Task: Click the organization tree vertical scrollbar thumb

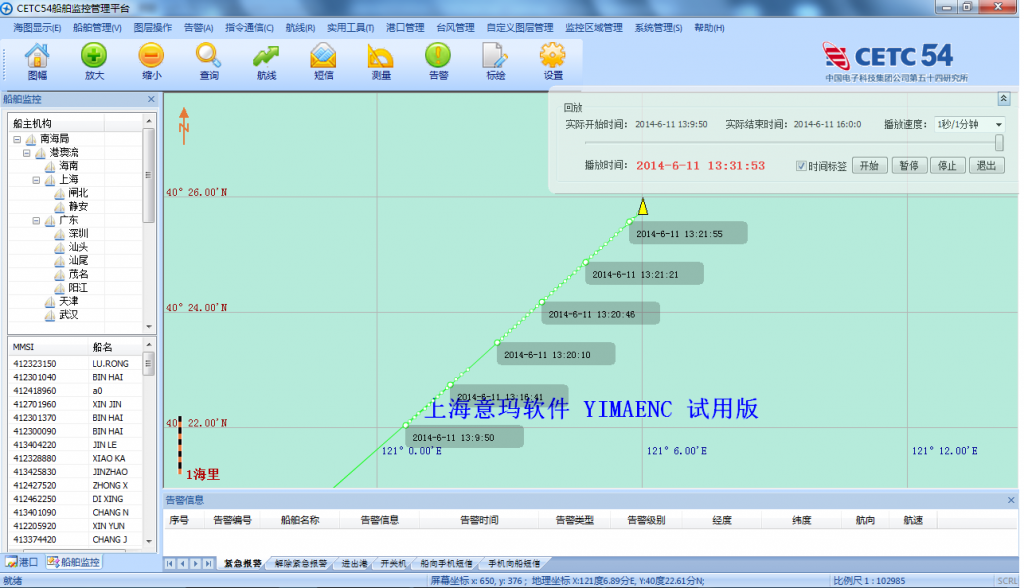Action: 149,175
